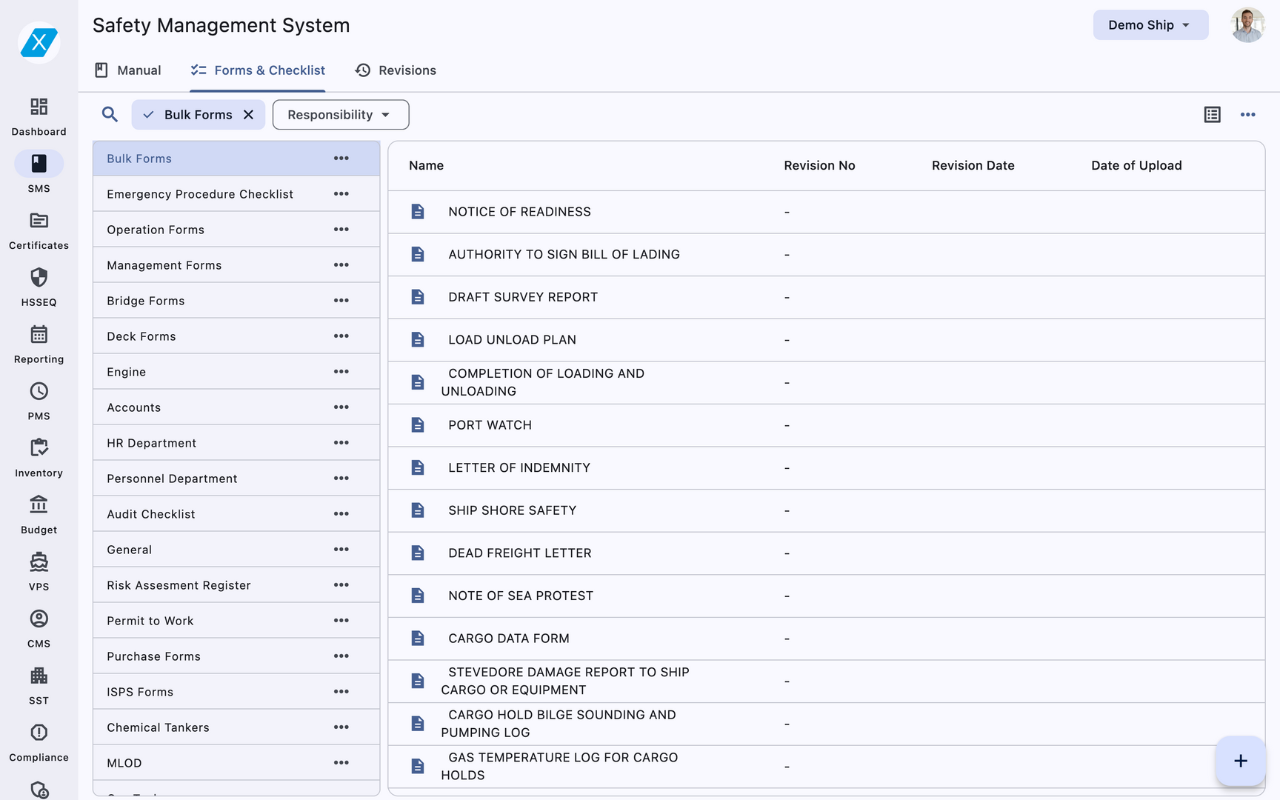
Task: Open the toolbar more options menu
Action: (x=1248, y=115)
